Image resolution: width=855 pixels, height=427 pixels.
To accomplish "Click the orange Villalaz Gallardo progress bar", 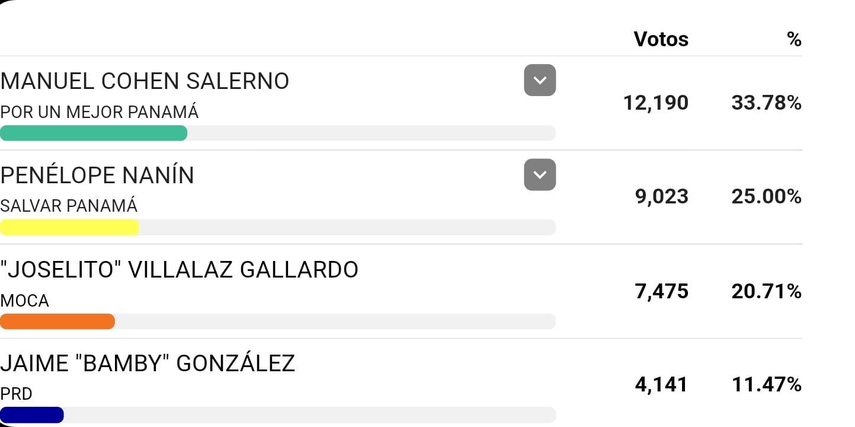I will pyautogui.click(x=57, y=321).
